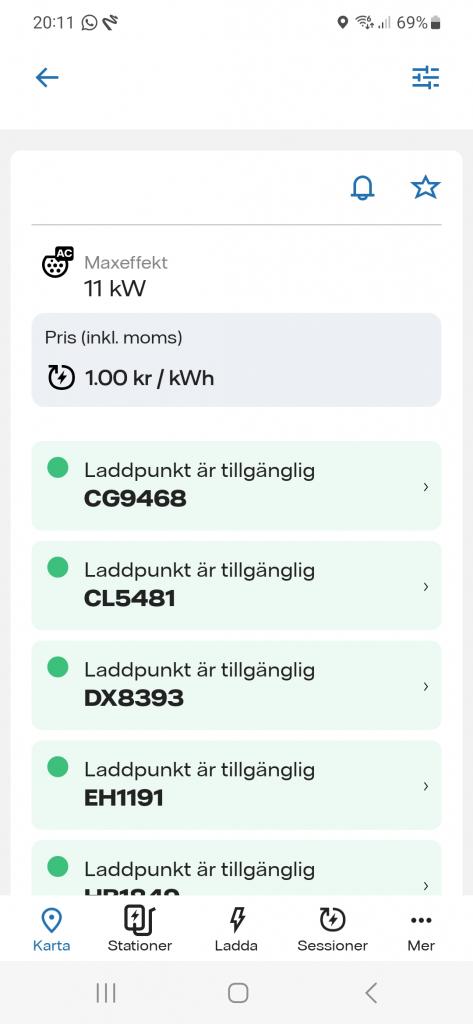Tap green status dot for CG9468
473x1024 pixels.
pos(57,468)
